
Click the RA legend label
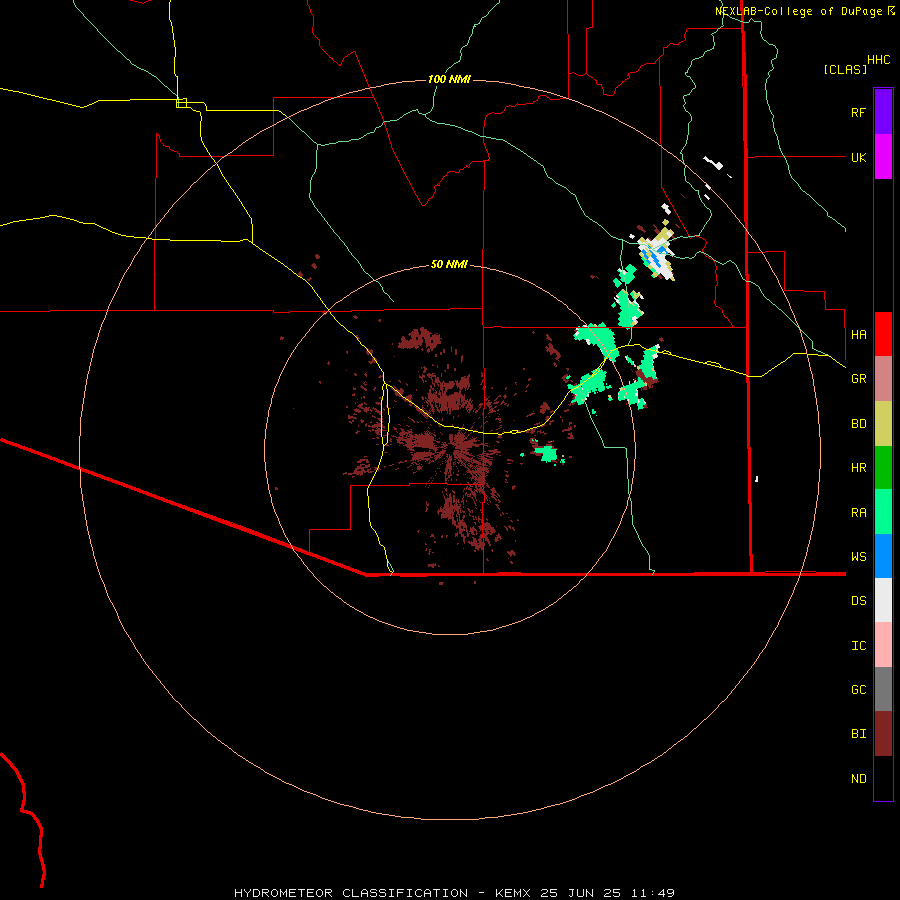point(858,513)
